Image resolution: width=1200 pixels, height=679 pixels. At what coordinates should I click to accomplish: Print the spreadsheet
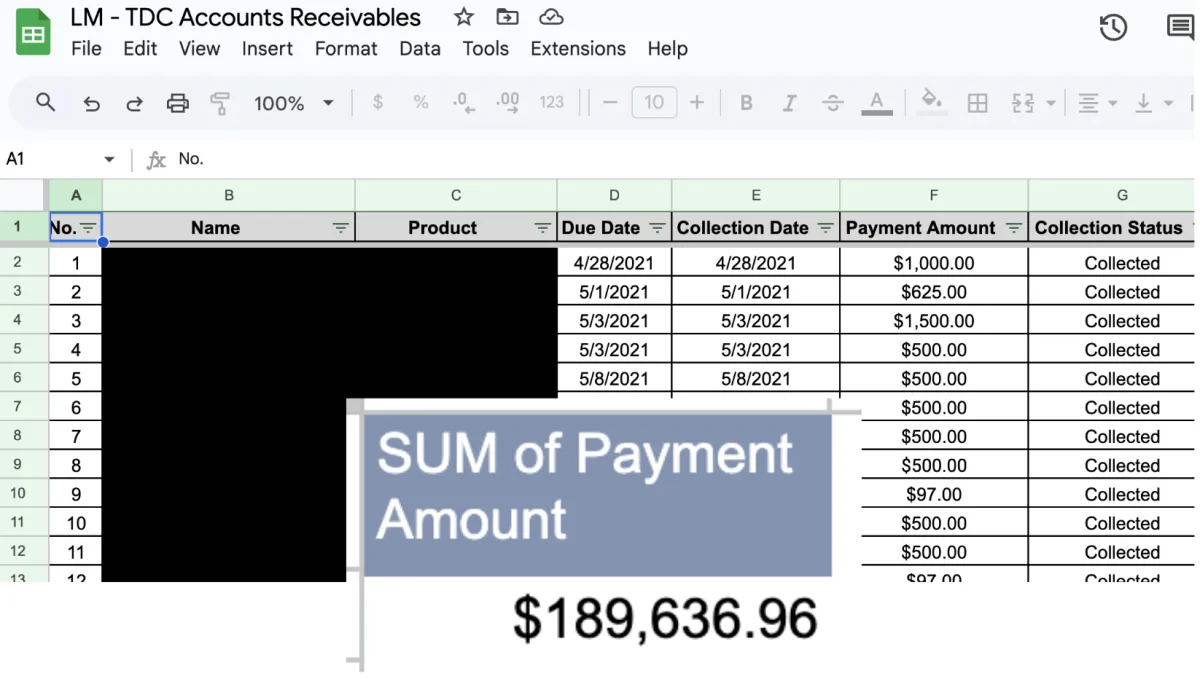click(177, 103)
